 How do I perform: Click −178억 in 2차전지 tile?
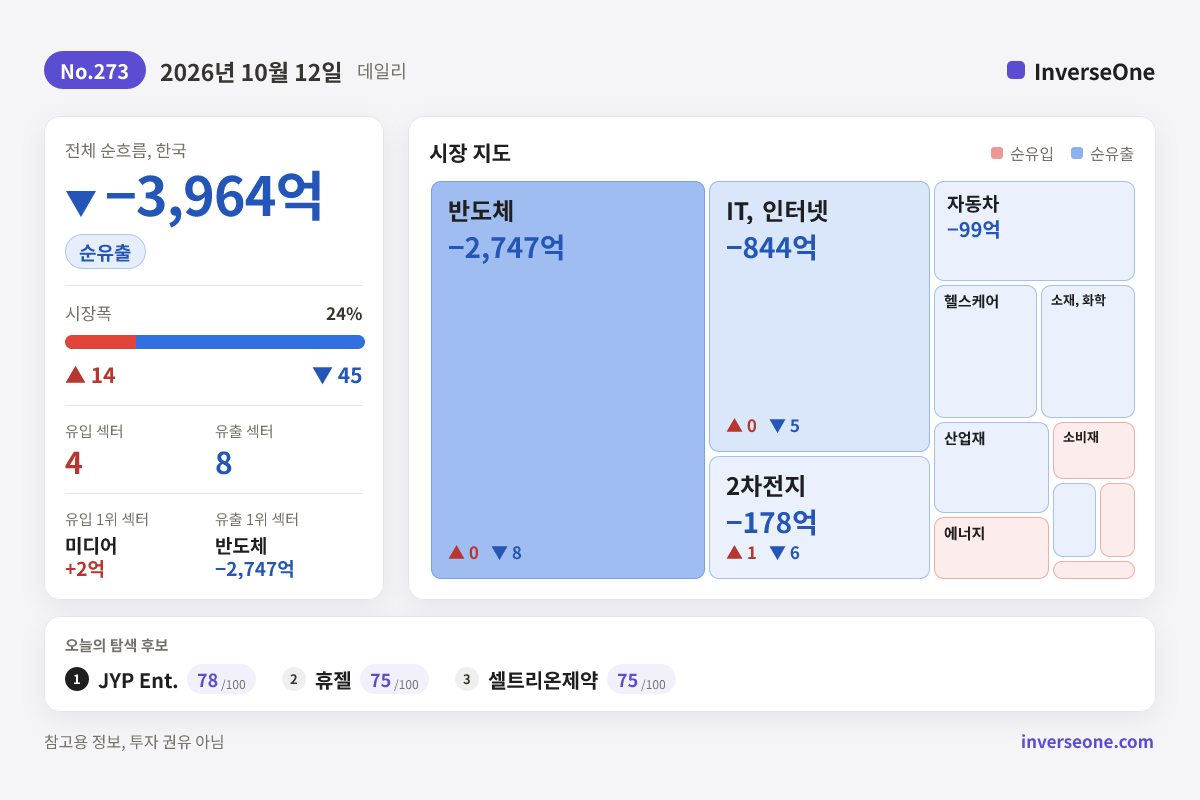(x=771, y=522)
